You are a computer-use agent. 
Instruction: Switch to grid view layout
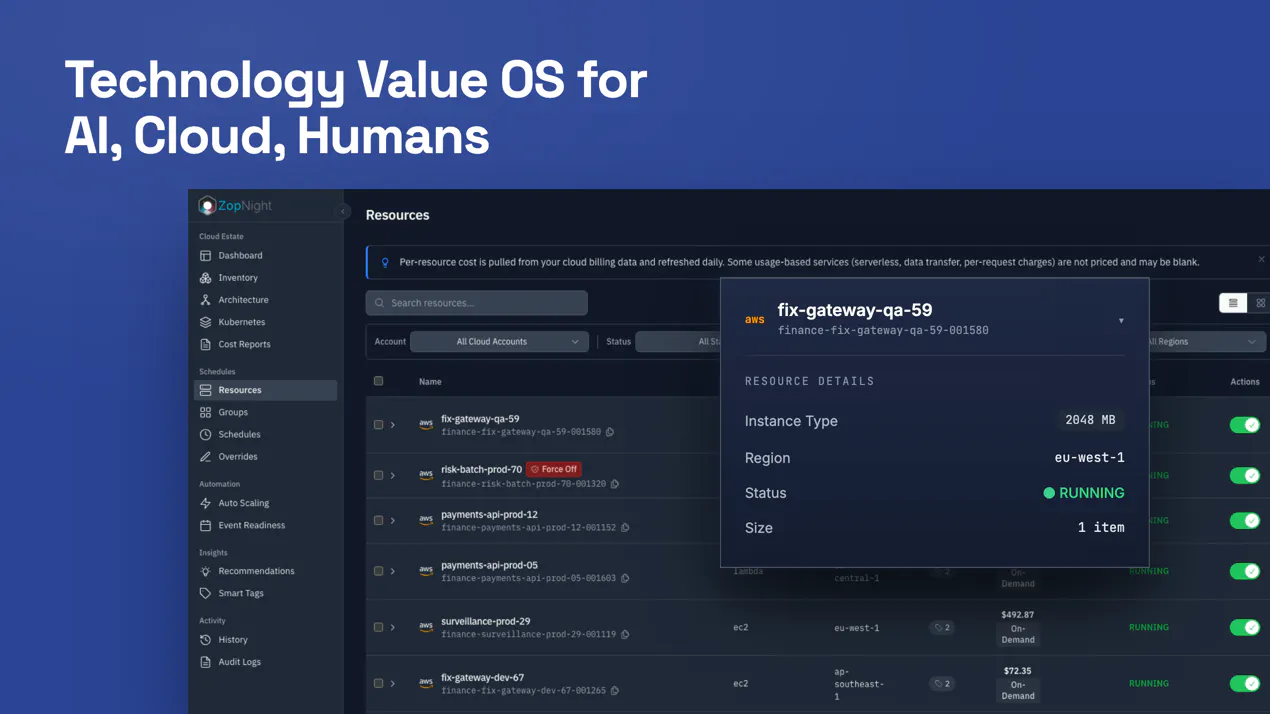click(x=1260, y=303)
